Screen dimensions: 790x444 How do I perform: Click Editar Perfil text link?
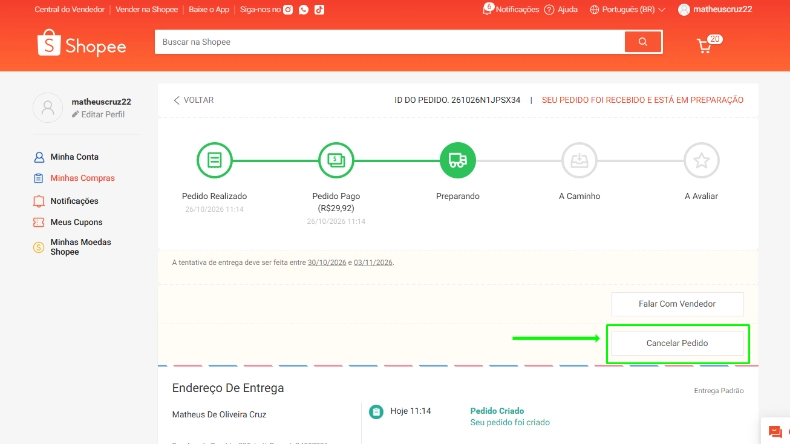click(x=103, y=114)
